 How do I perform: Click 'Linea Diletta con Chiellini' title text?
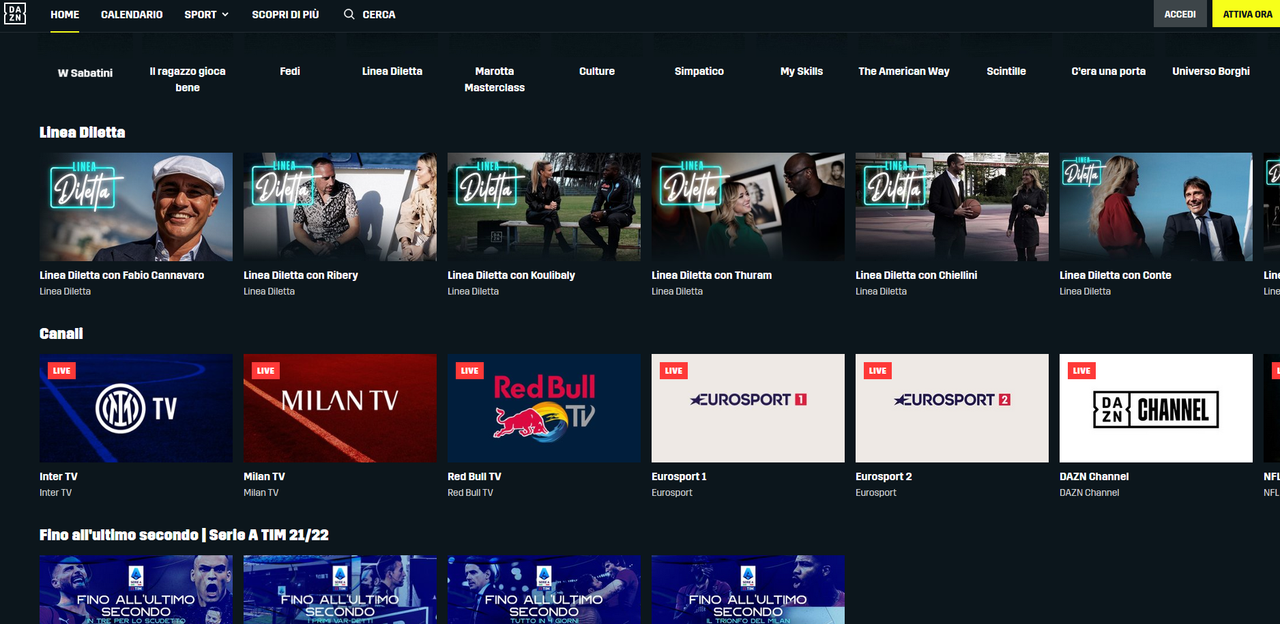pos(916,275)
